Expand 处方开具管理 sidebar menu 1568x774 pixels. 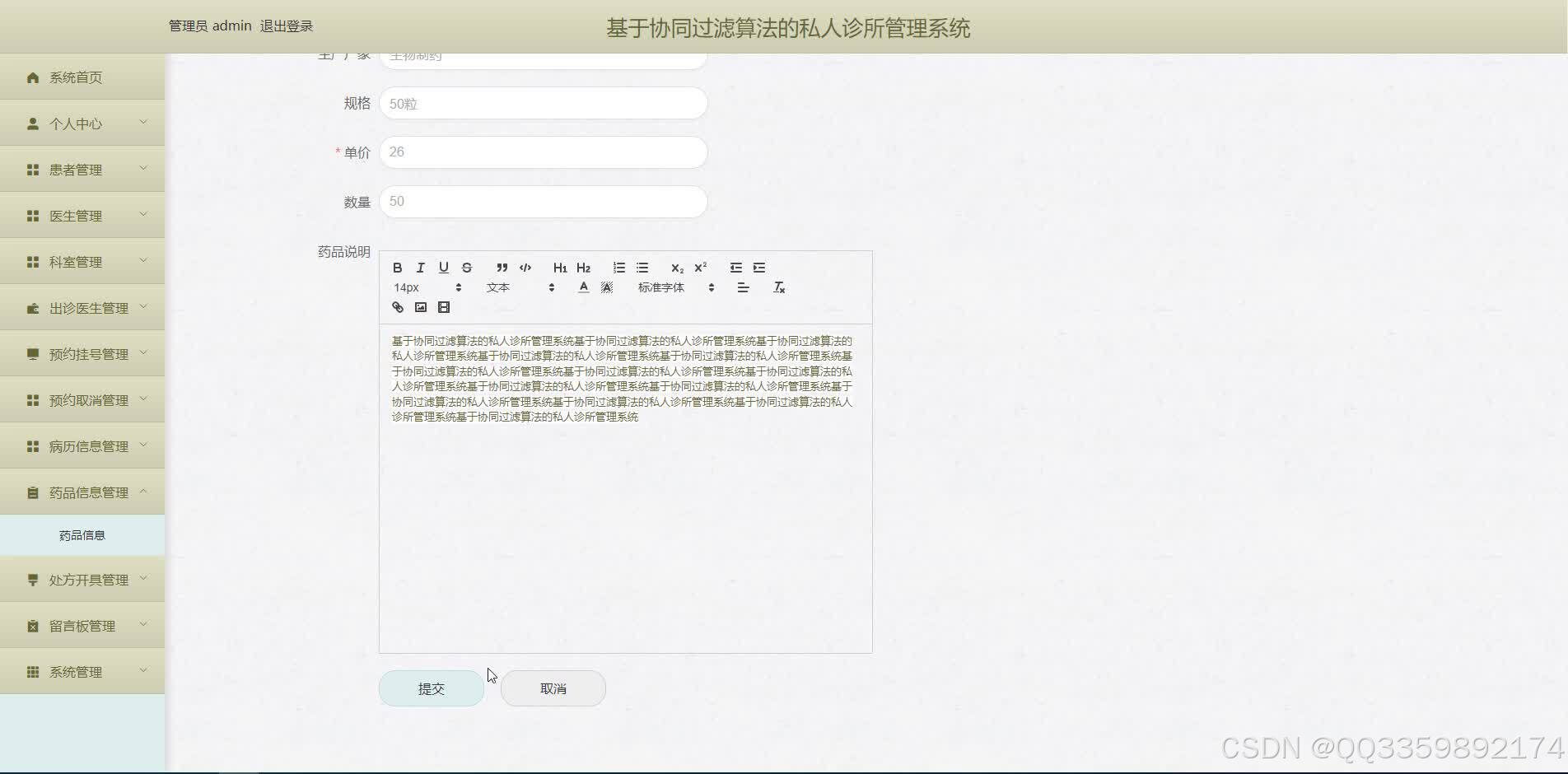tap(82, 580)
